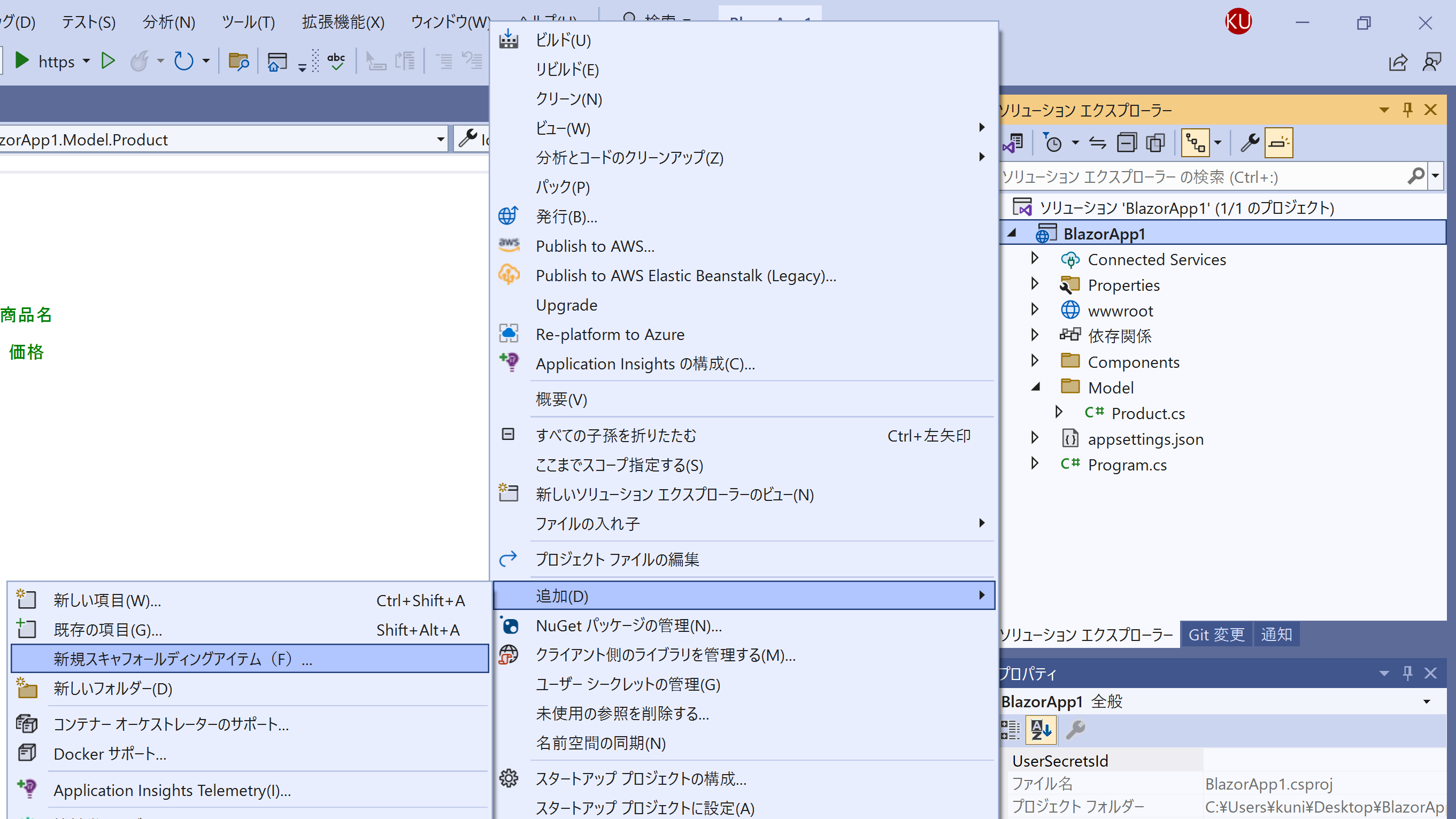Close the プロパティ panel
The width and height of the screenshot is (1456, 819).
[1430, 673]
